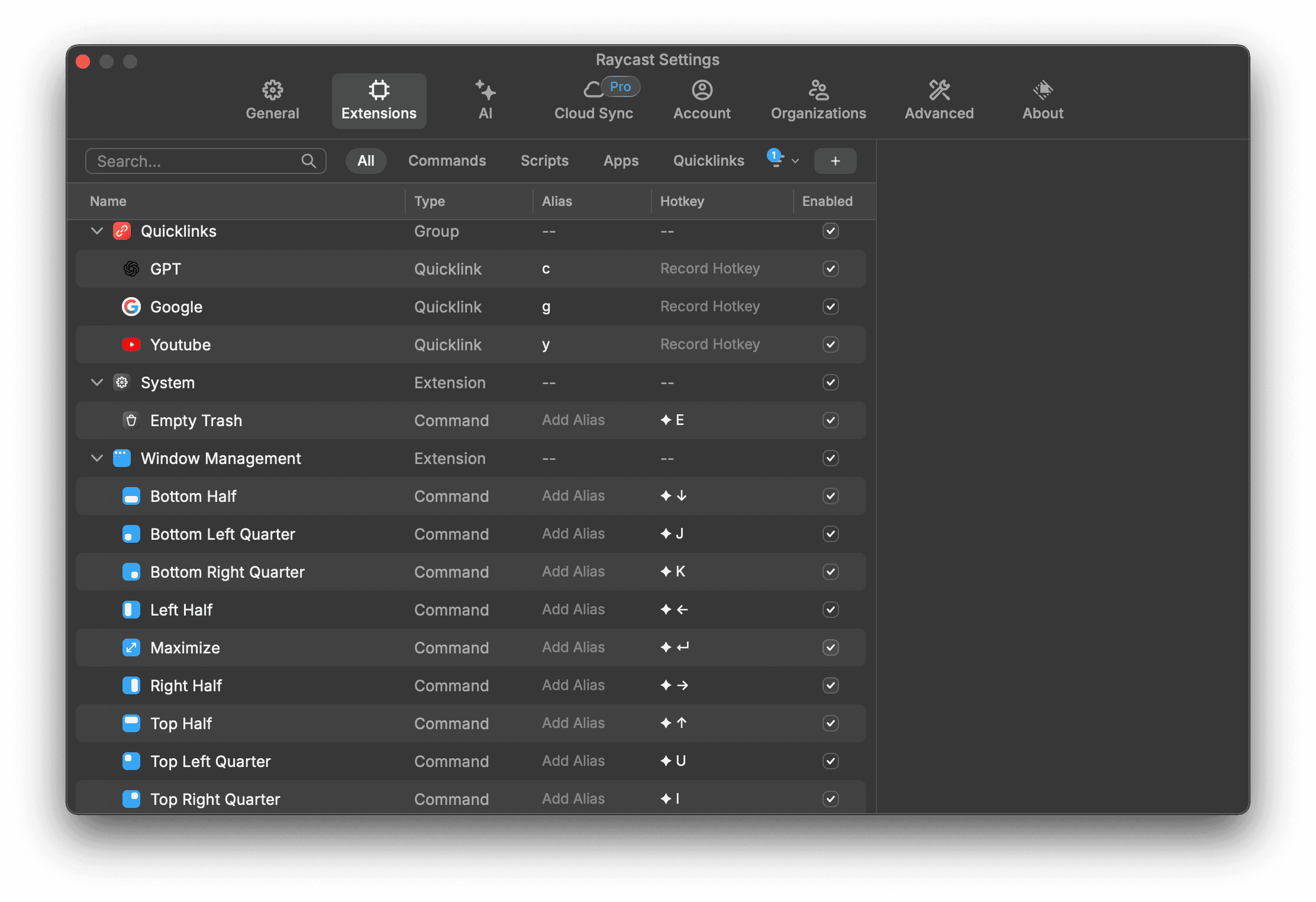1316x902 pixels.
Task: Disable the System extension checkbox
Action: pos(830,382)
